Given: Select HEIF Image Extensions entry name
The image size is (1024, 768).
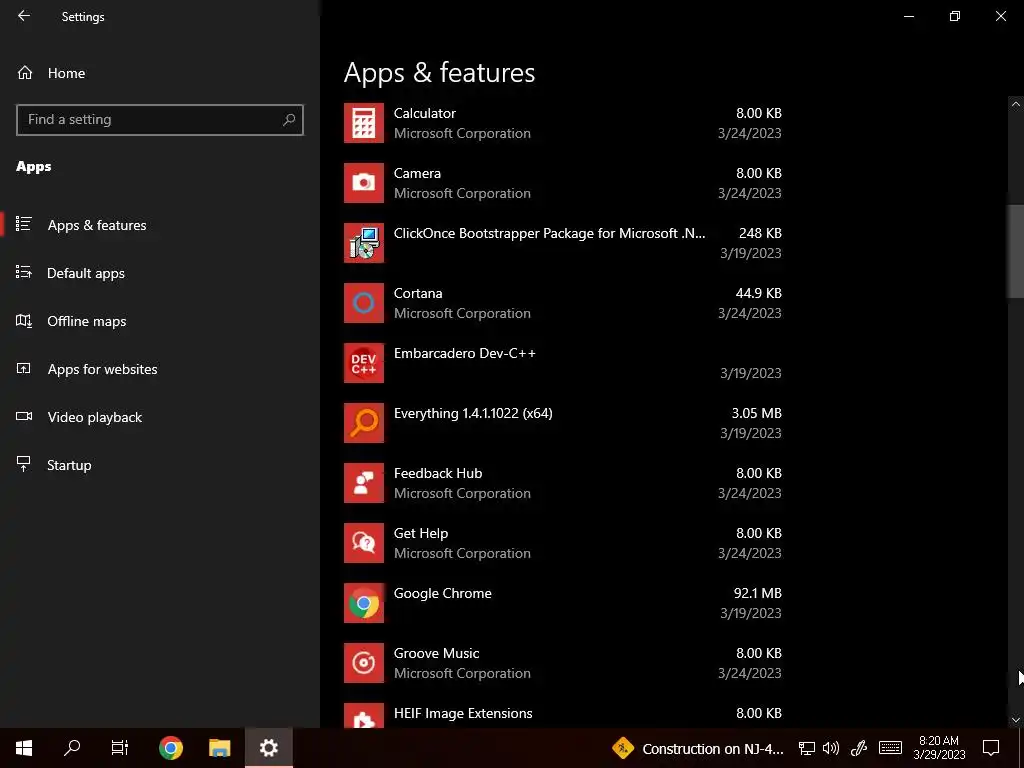Looking at the screenshot, I should (x=463, y=713).
